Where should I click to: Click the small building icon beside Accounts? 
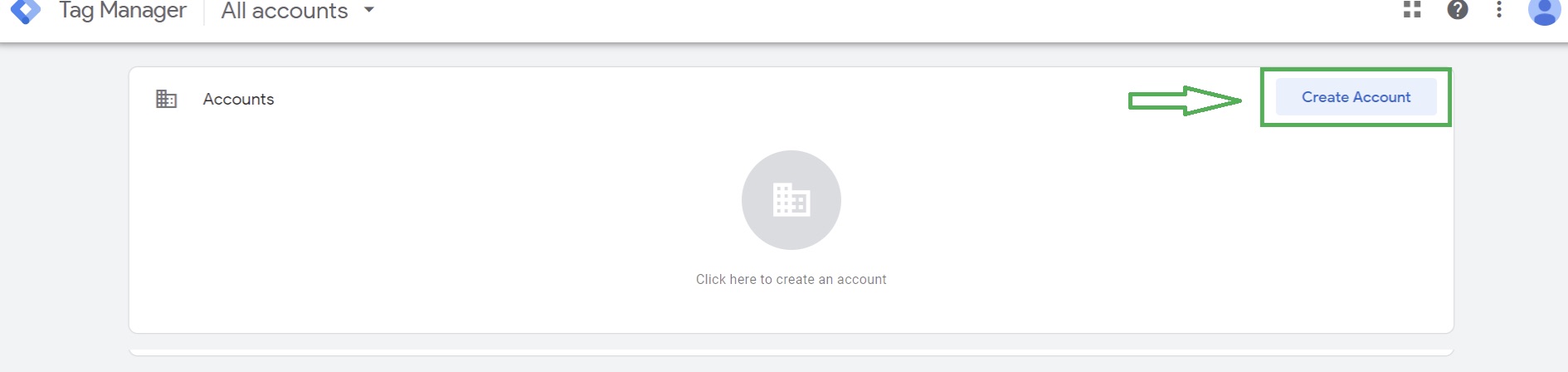click(166, 99)
